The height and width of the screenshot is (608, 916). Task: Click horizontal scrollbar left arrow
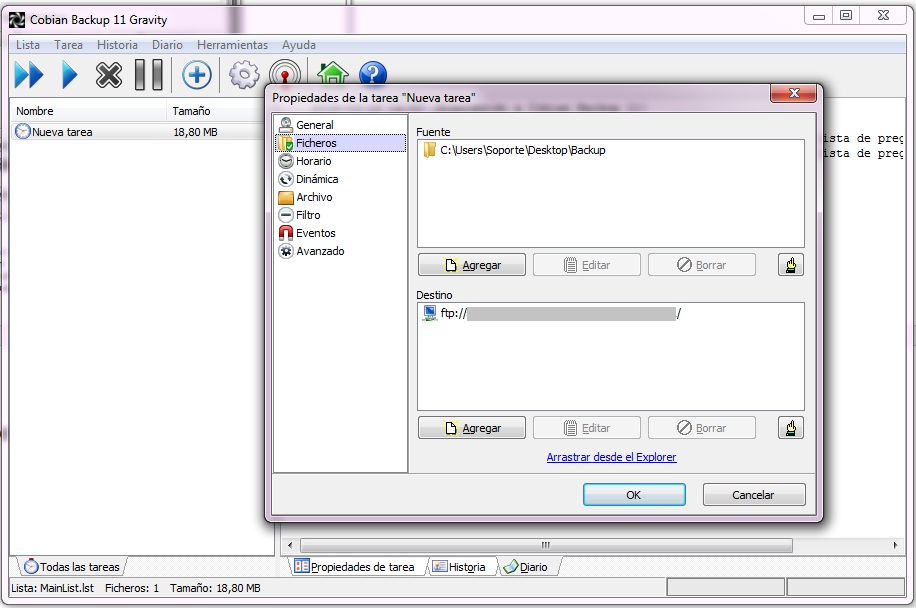click(290, 546)
